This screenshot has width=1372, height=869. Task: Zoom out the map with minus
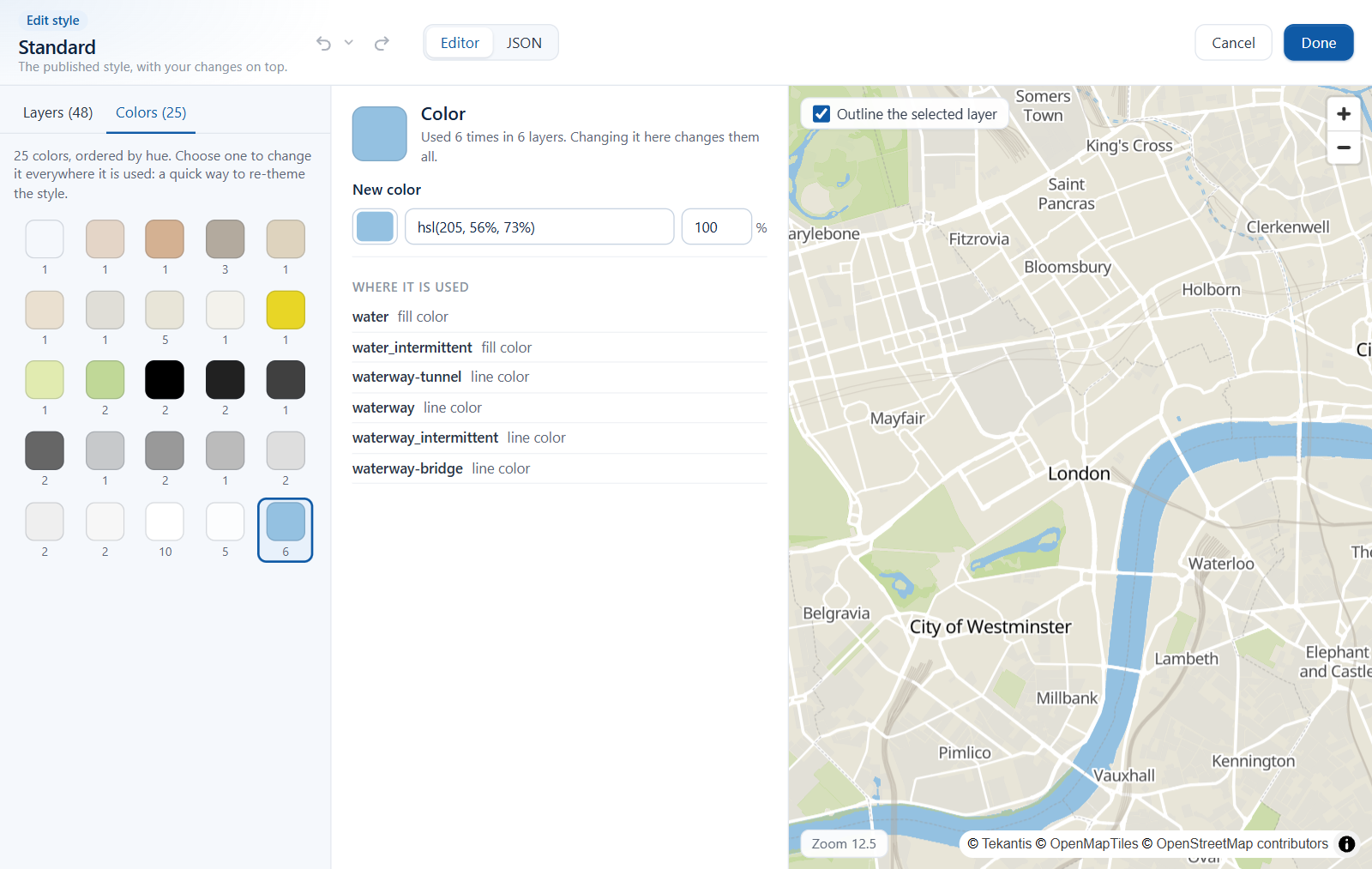(1344, 148)
